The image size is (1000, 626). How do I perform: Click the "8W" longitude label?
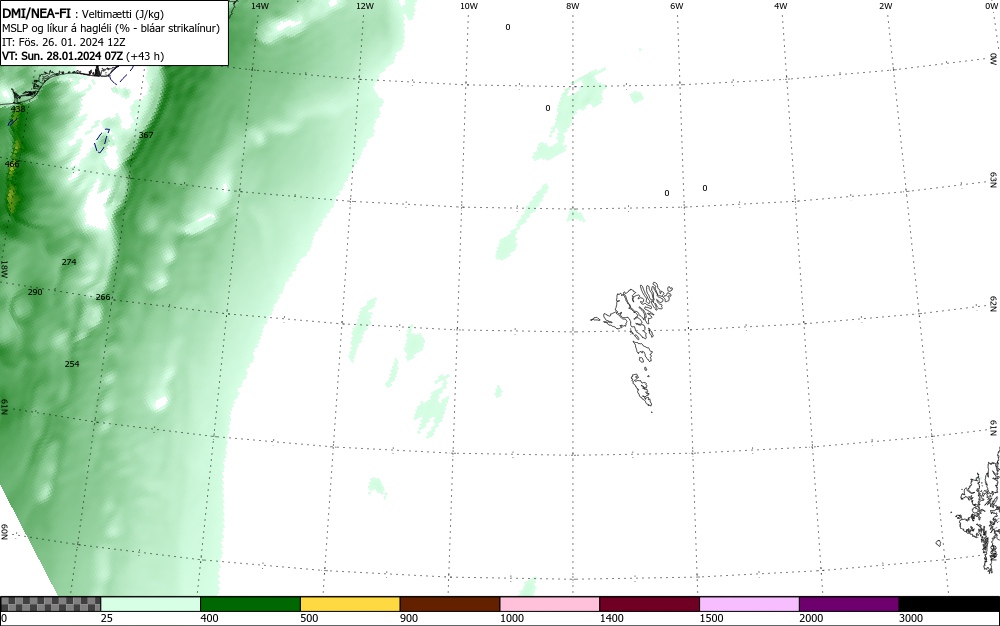573,6
